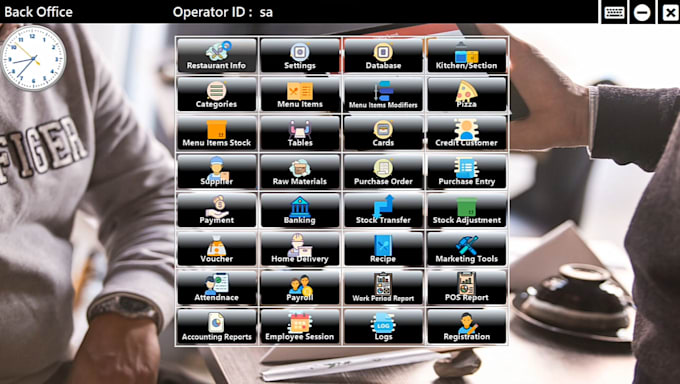Open the Settings tile
Screen dimensions: 680x384
tap(300, 56)
